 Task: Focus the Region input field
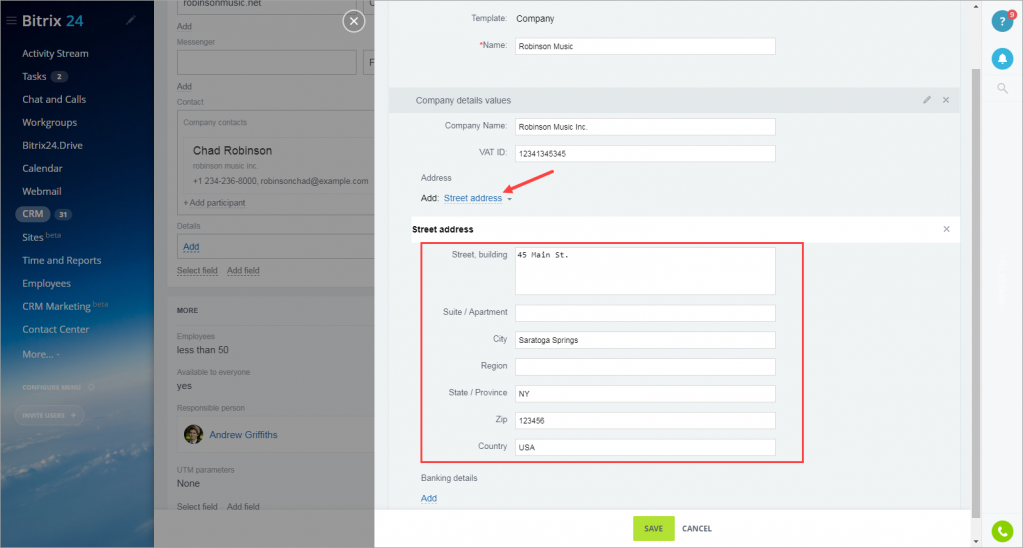pyautogui.click(x=645, y=367)
